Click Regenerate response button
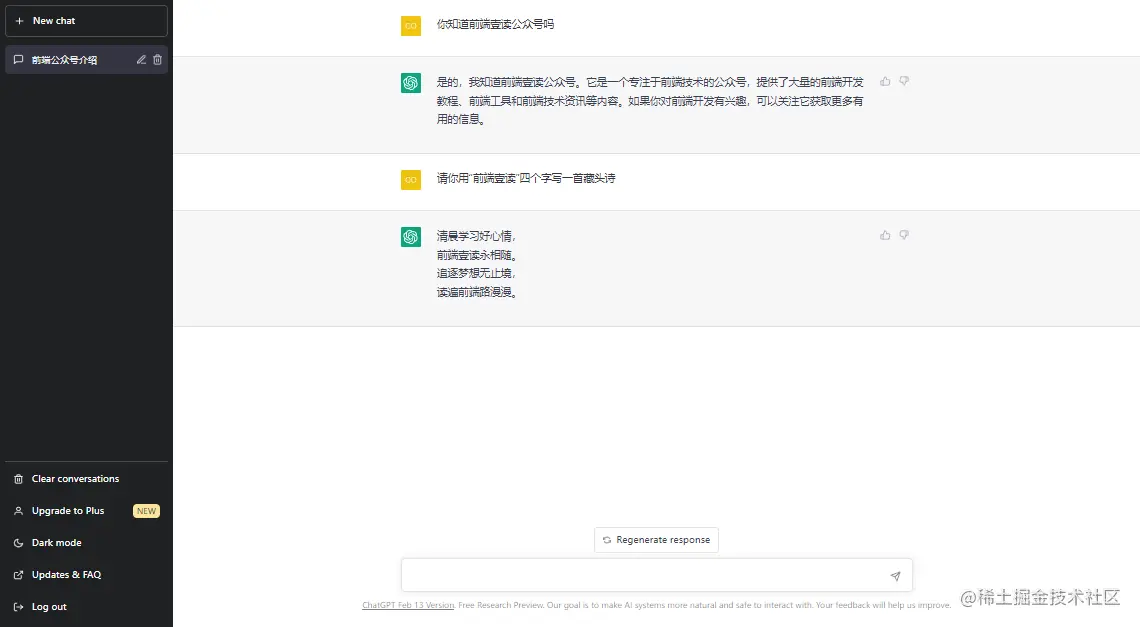 point(657,540)
